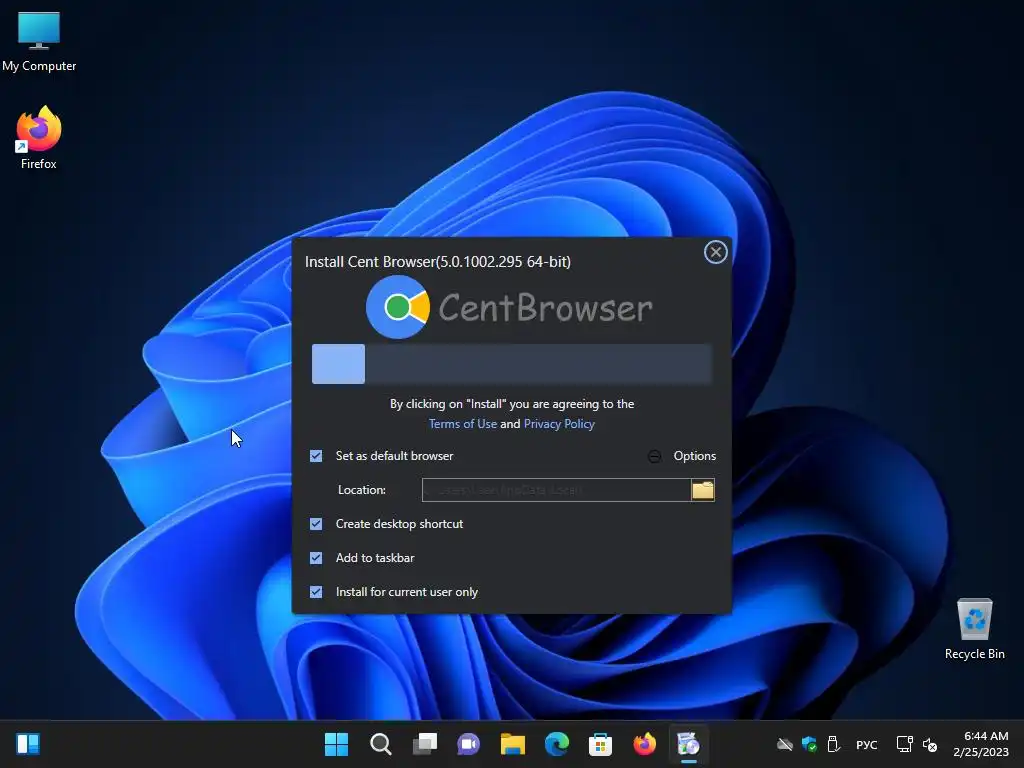Launch Firefox from the taskbar
The width and height of the screenshot is (1024, 768).
645,744
